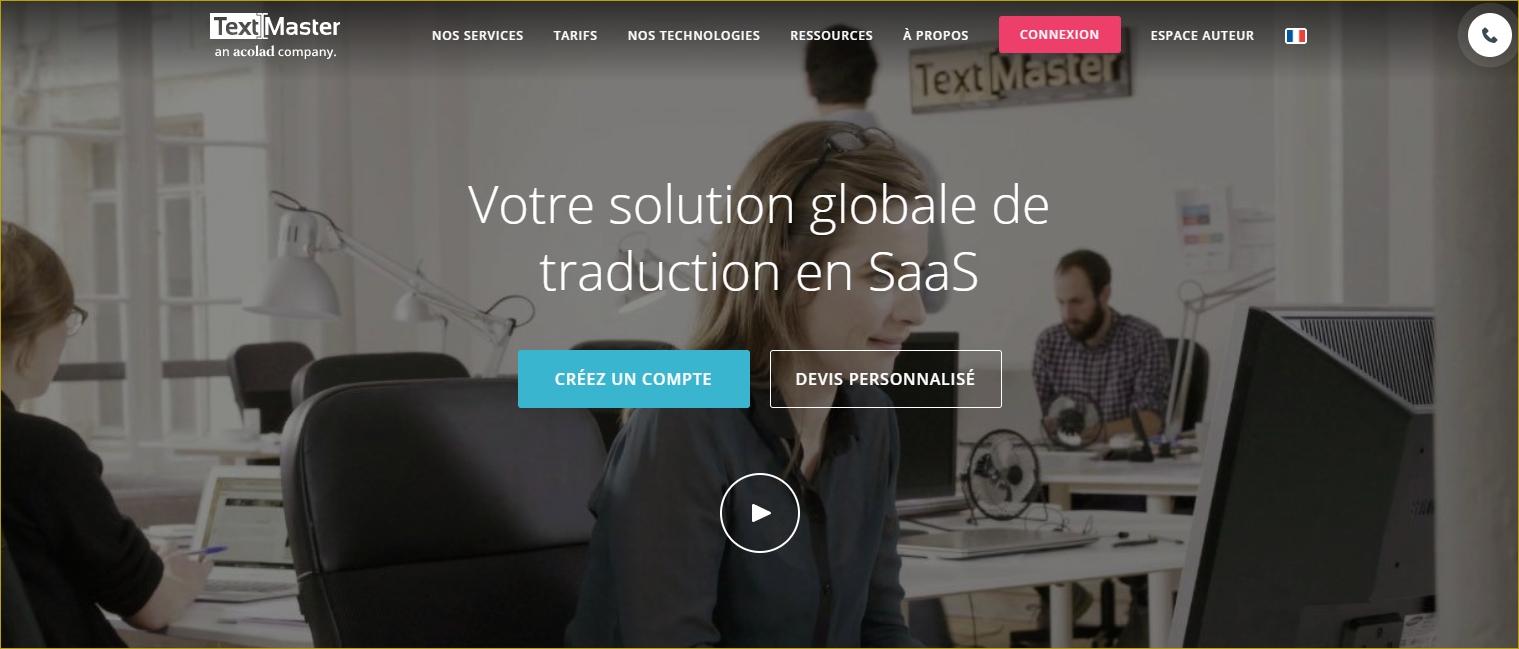Click the "traduction en SaaS" headline line

click(759, 273)
